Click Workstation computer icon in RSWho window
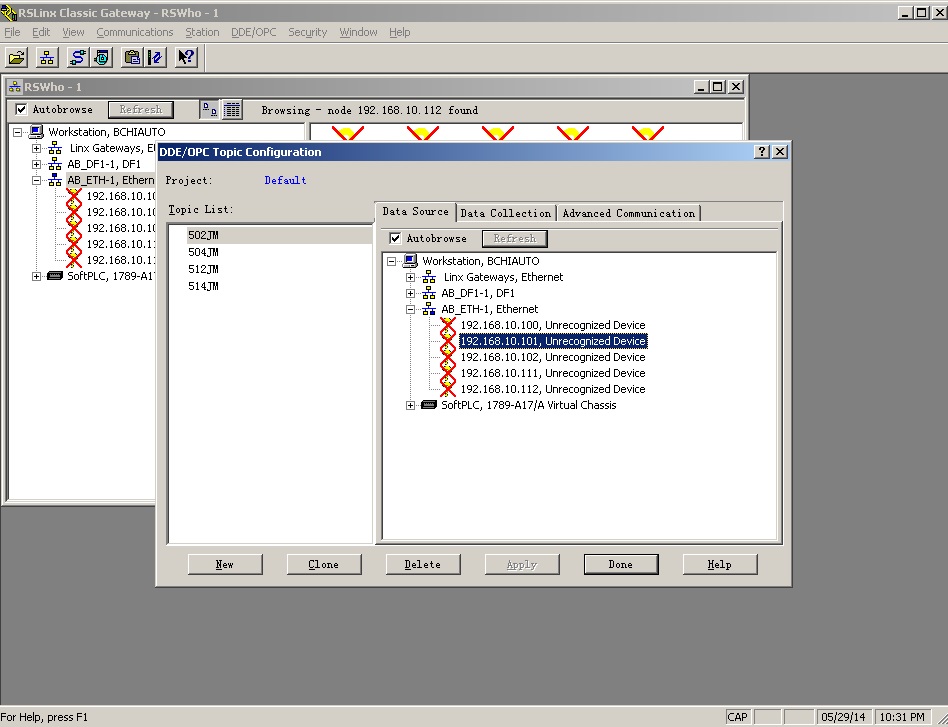948x727 pixels. (x=36, y=132)
